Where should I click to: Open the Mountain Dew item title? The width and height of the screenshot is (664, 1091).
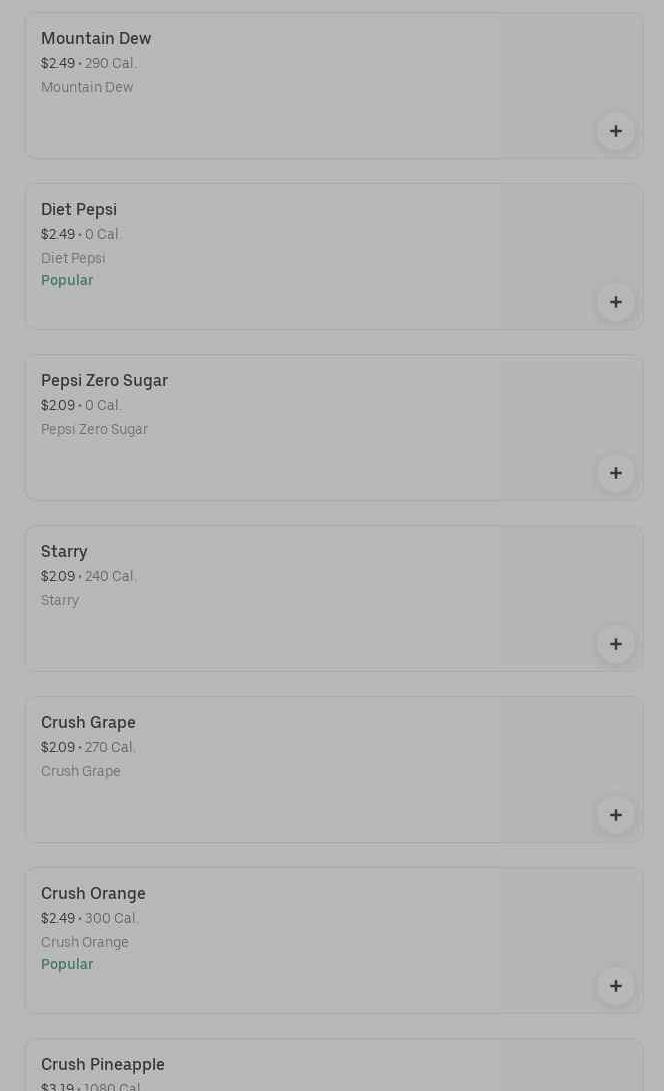pyautogui.click(x=96, y=39)
